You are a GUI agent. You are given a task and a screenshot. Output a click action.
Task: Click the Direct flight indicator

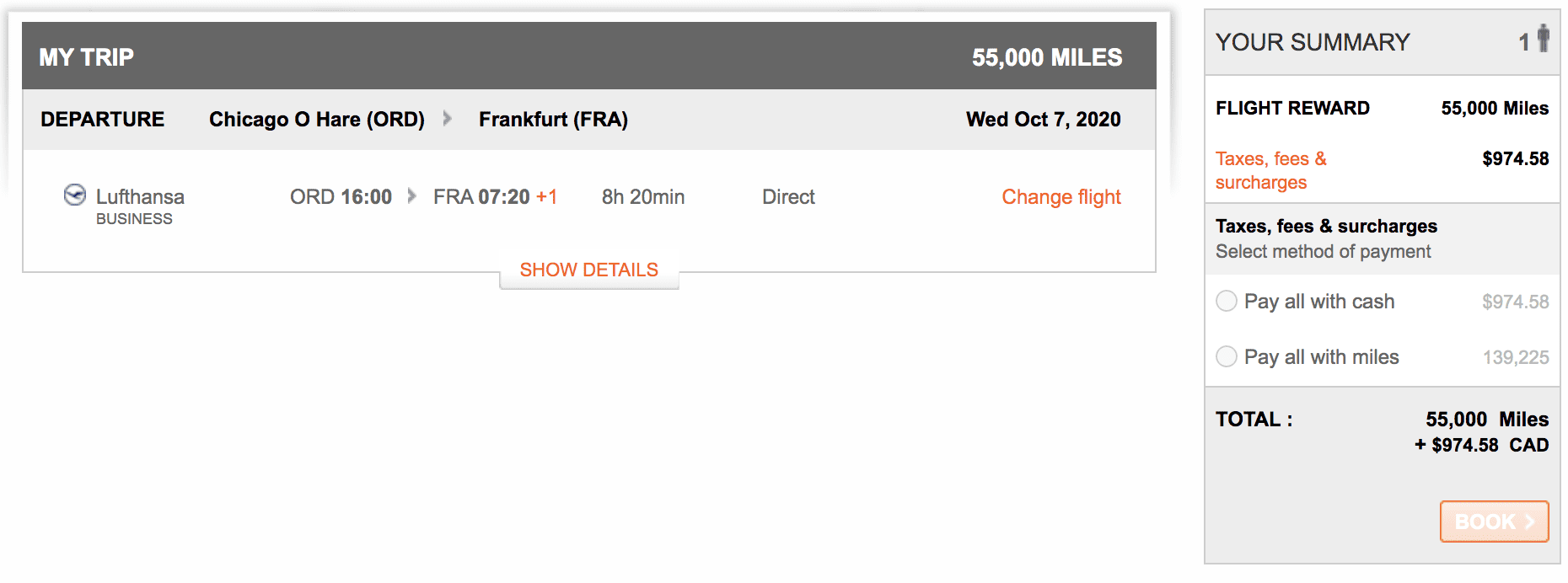click(x=787, y=196)
